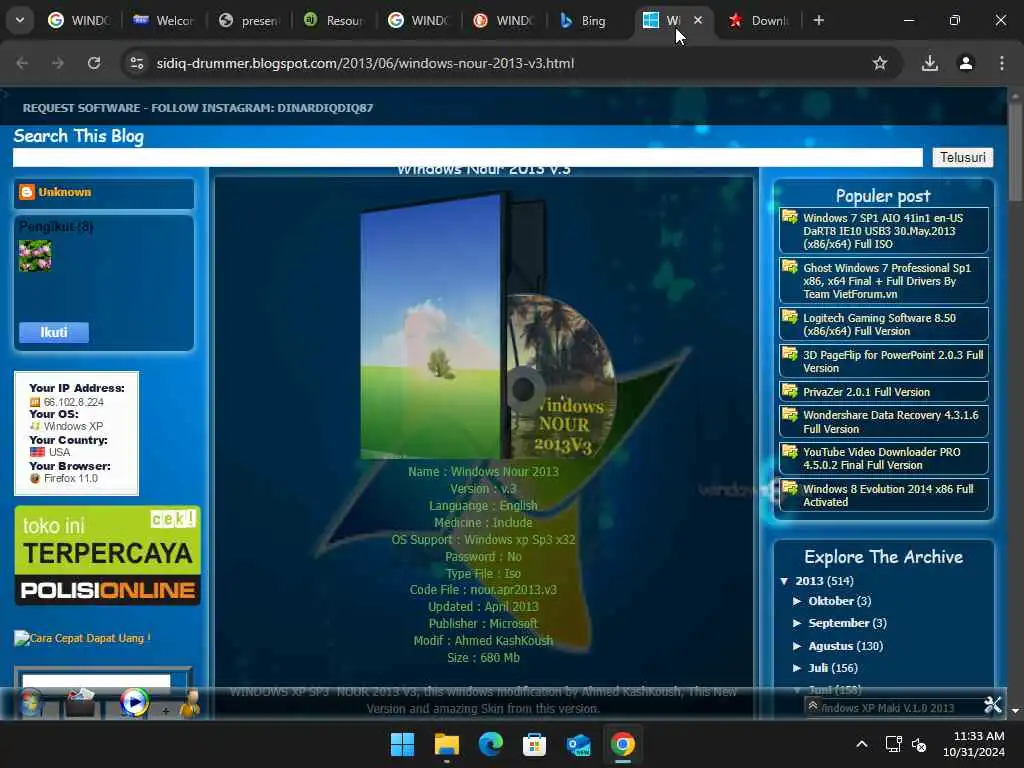Show hidden system tray icons
Screen dimensions: 1024x768
862,744
